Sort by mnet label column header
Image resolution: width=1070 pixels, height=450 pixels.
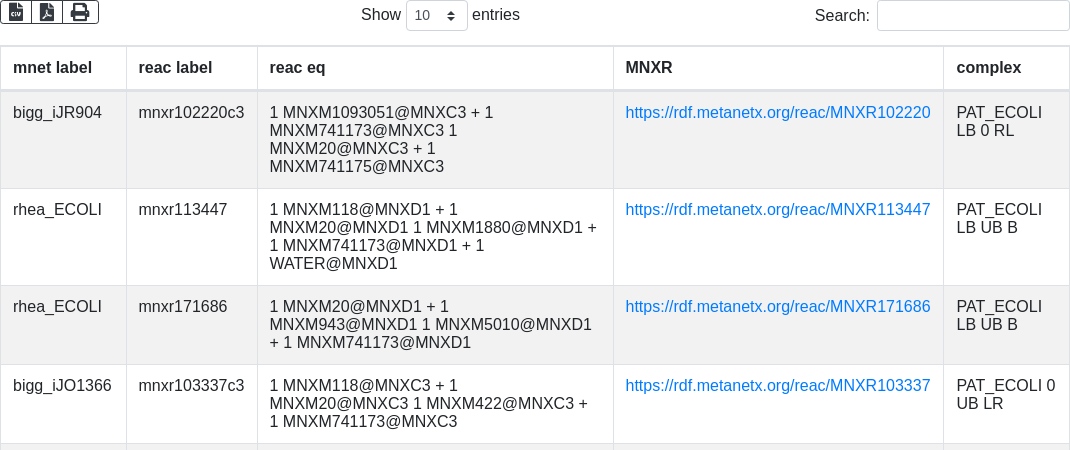(x=53, y=68)
